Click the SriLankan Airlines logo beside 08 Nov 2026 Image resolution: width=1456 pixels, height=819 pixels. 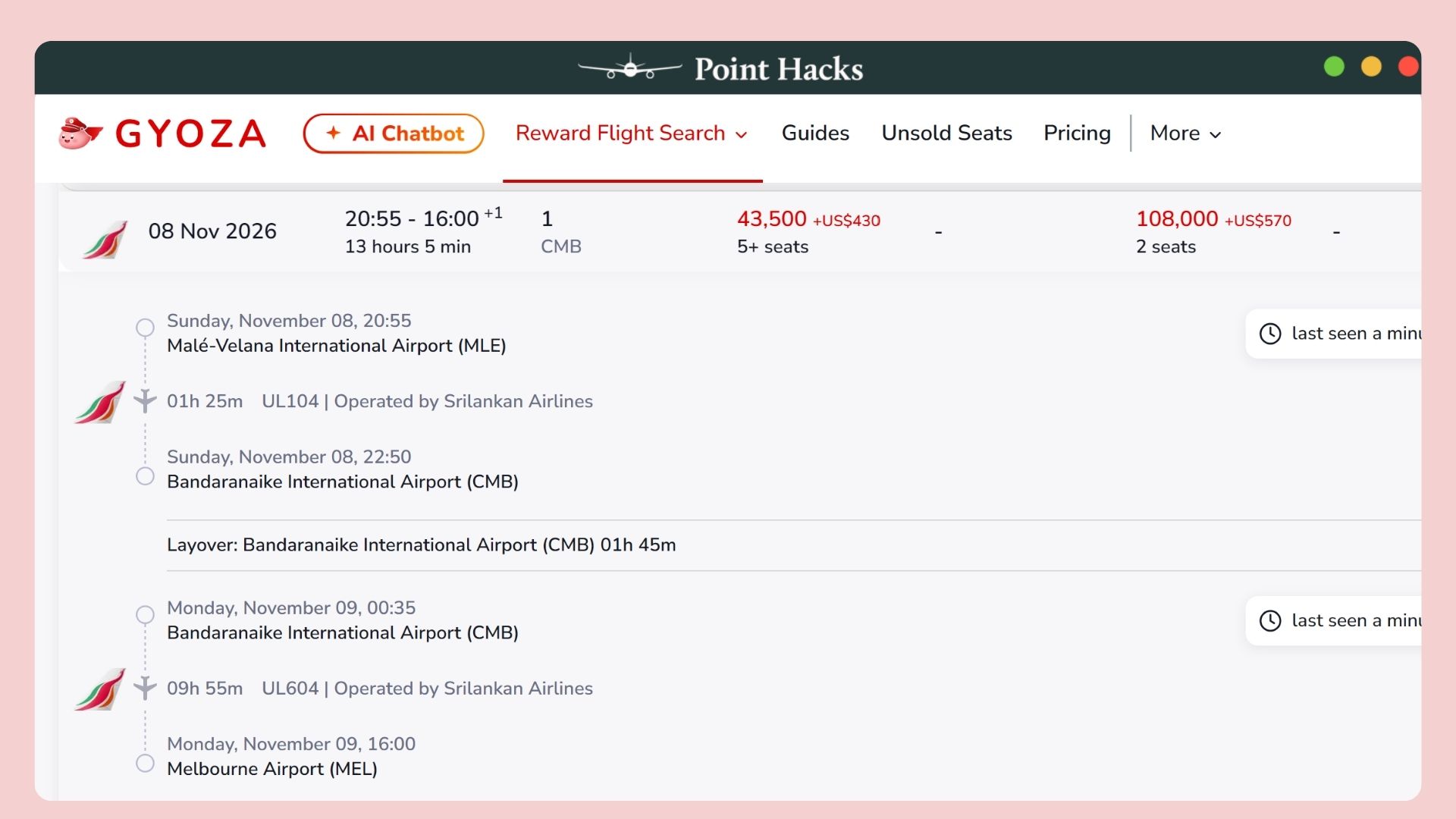pos(105,240)
